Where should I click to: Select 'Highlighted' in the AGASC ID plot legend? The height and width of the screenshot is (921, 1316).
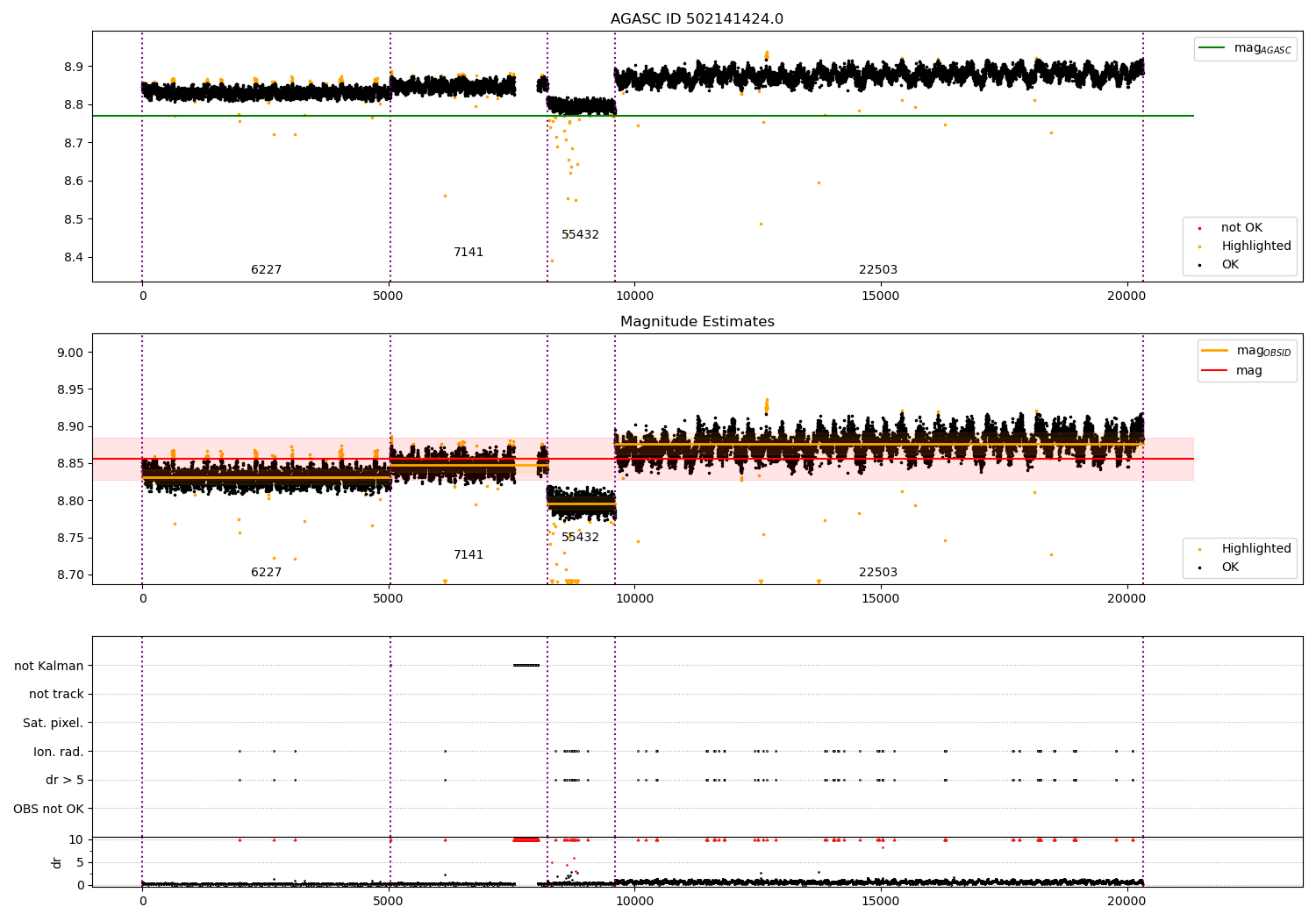point(1256,246)
